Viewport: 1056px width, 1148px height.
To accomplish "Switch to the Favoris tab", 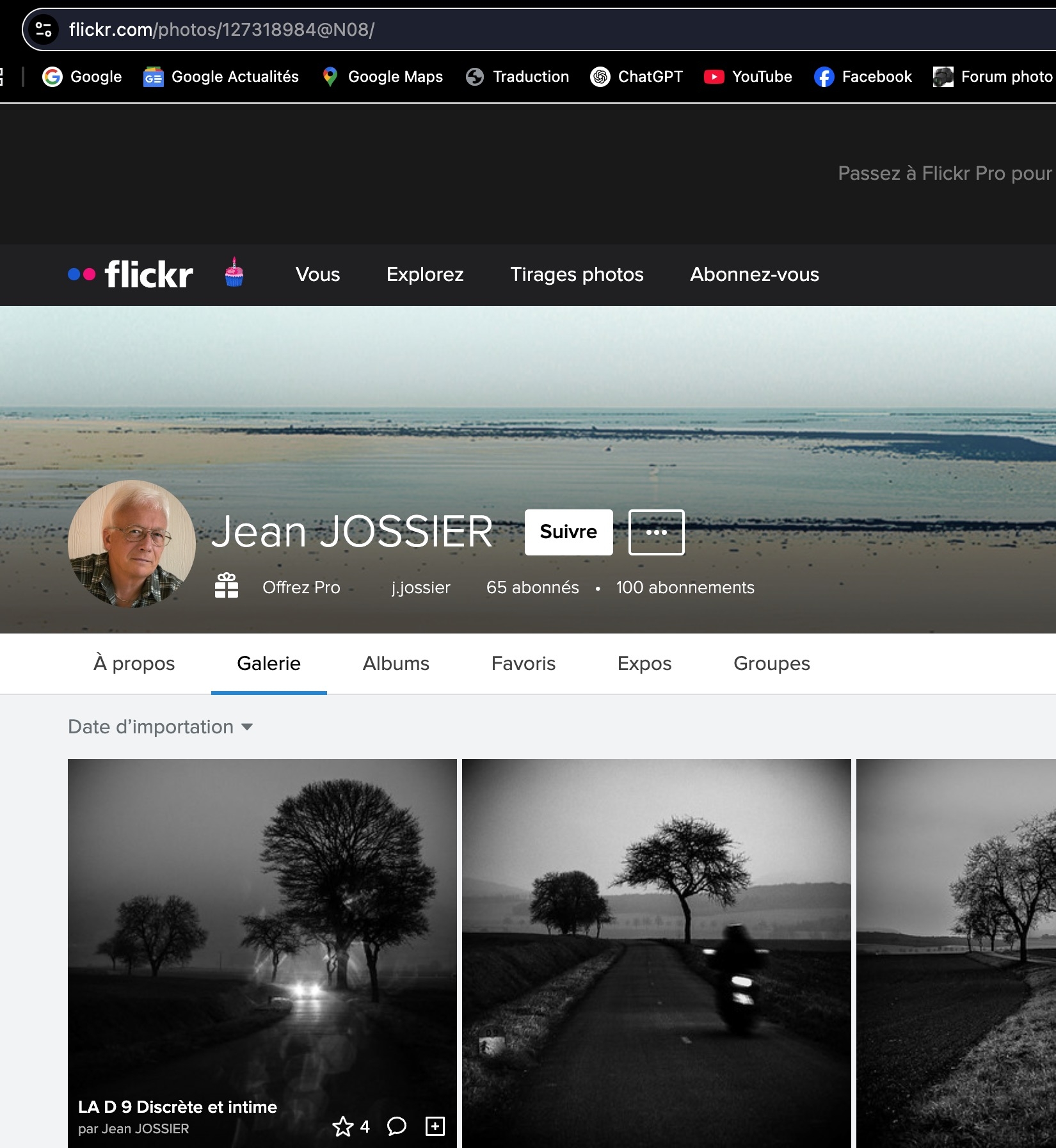I will [x=523, y=664].
